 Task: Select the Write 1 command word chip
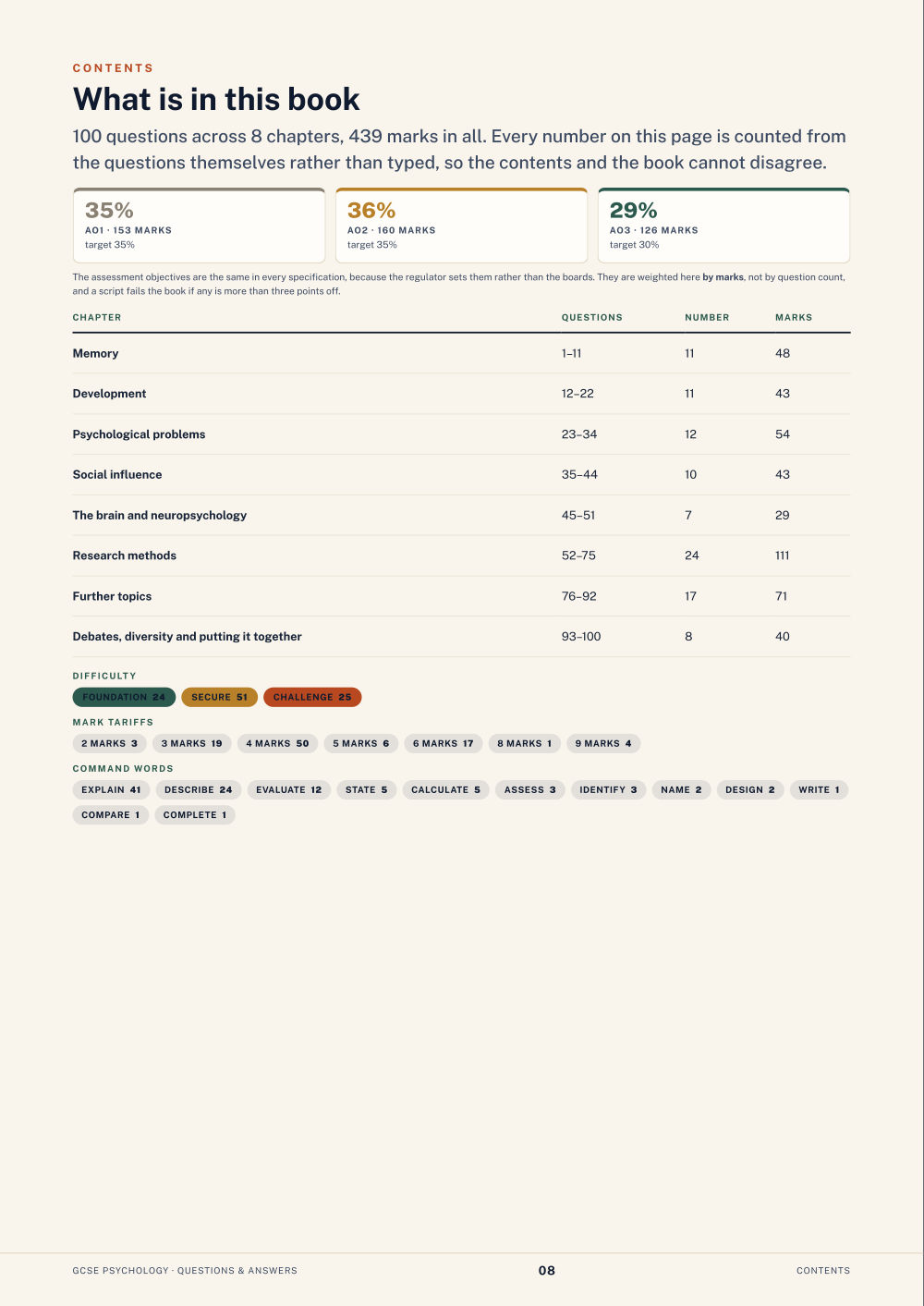tap(819, 789)
